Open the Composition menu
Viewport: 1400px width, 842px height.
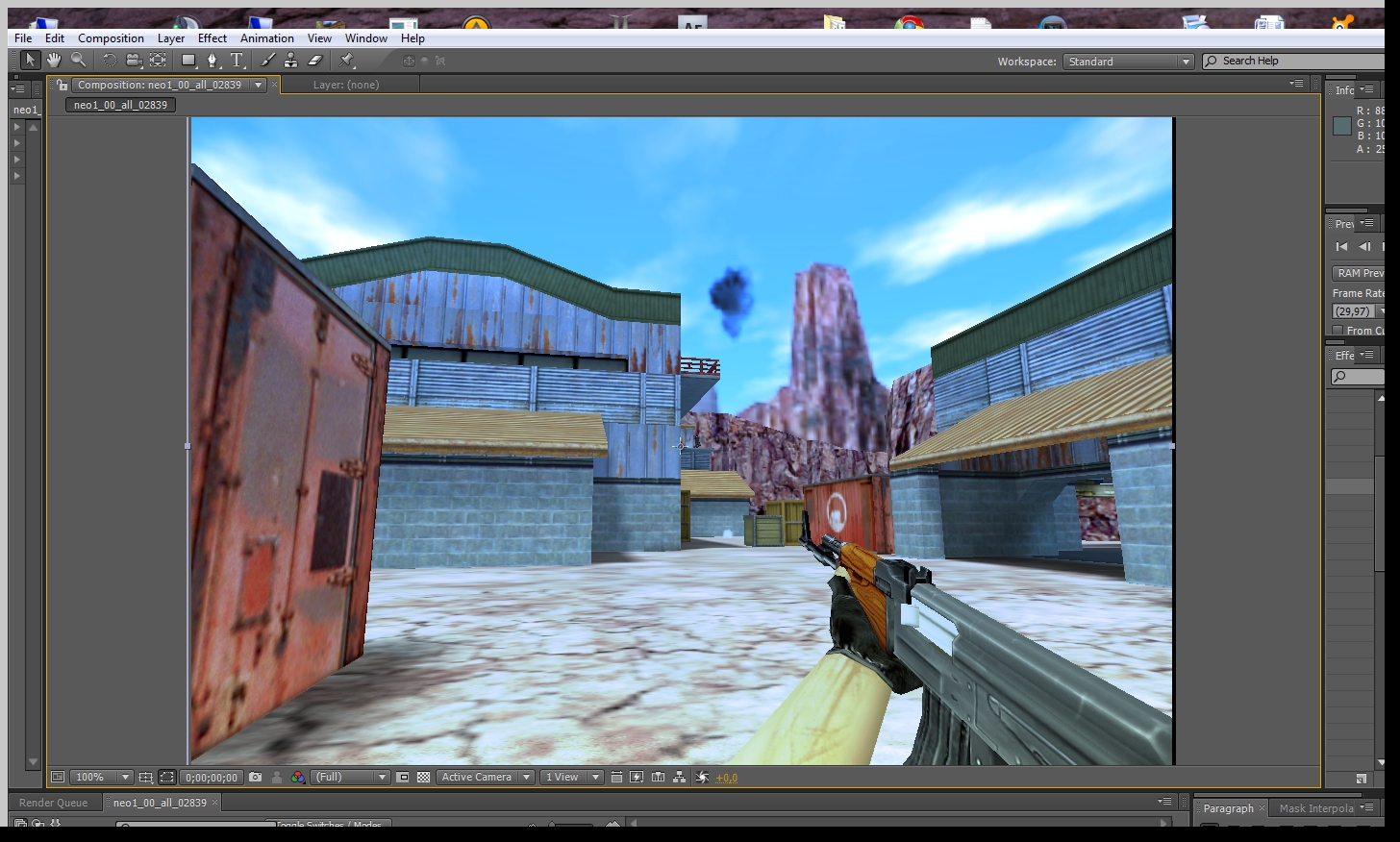[111, 38]
